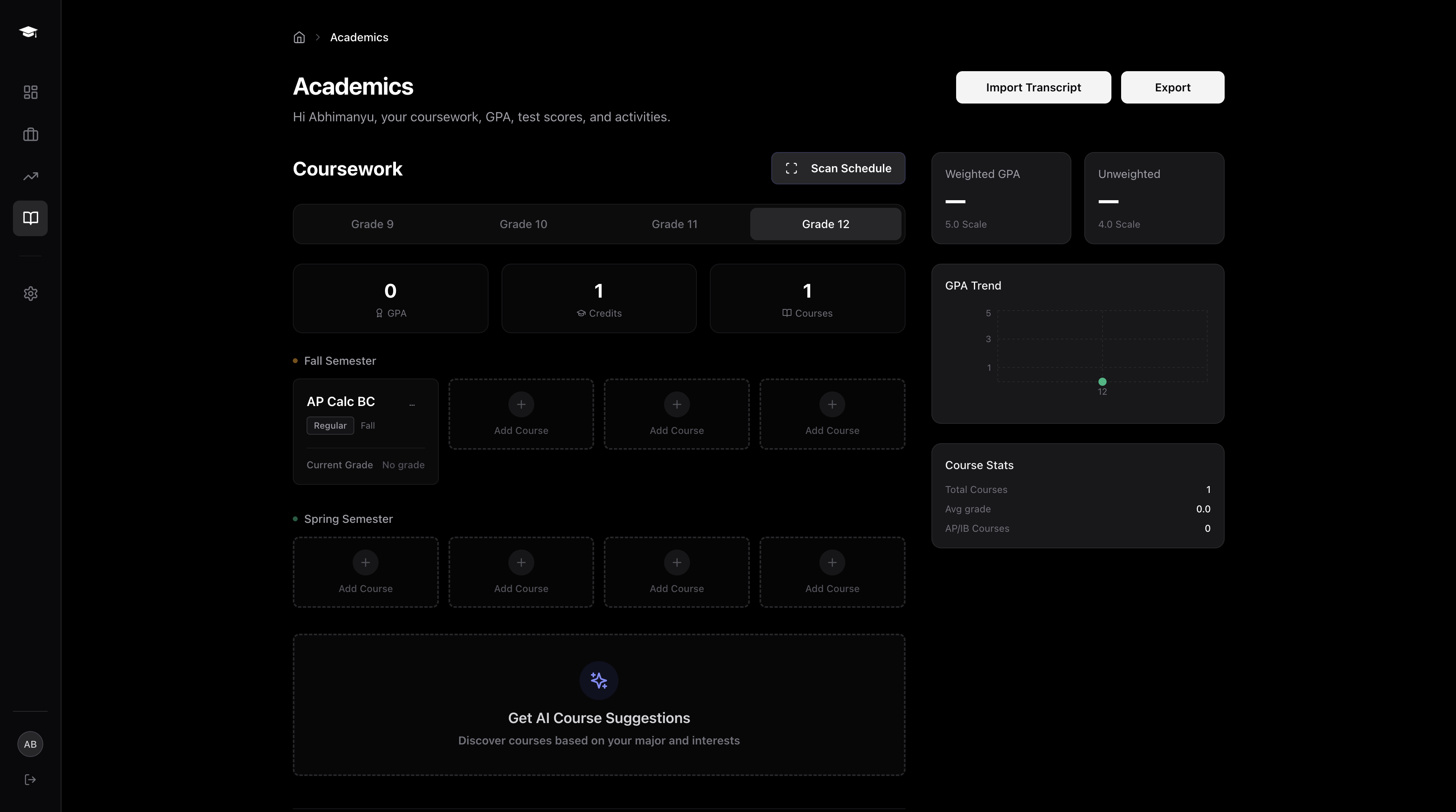Viewport: 1456px width, 812px height.
Task: Click the logout icon at sidebar bottom
Action: pyautogui.click(x=30, y=780)
